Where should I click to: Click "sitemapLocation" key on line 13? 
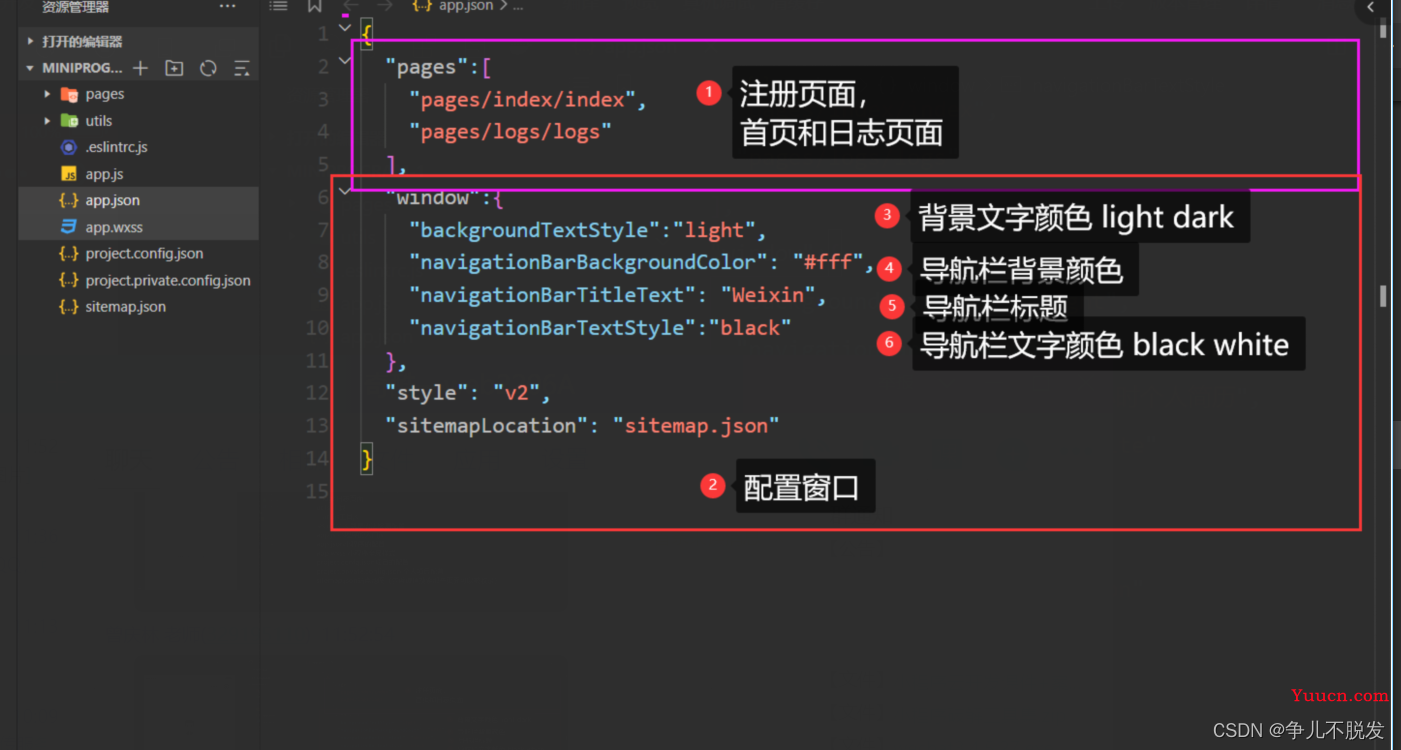[487, 425]
